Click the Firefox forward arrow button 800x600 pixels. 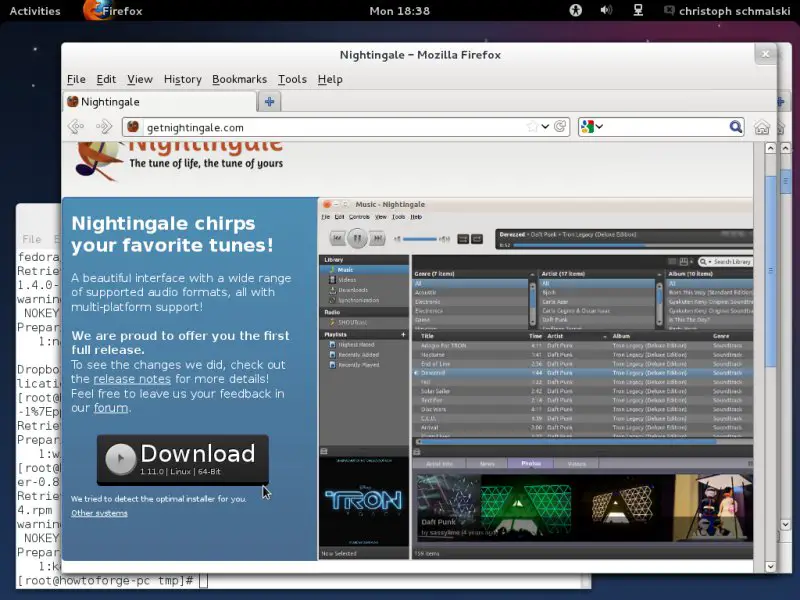[x=104, y=127]
